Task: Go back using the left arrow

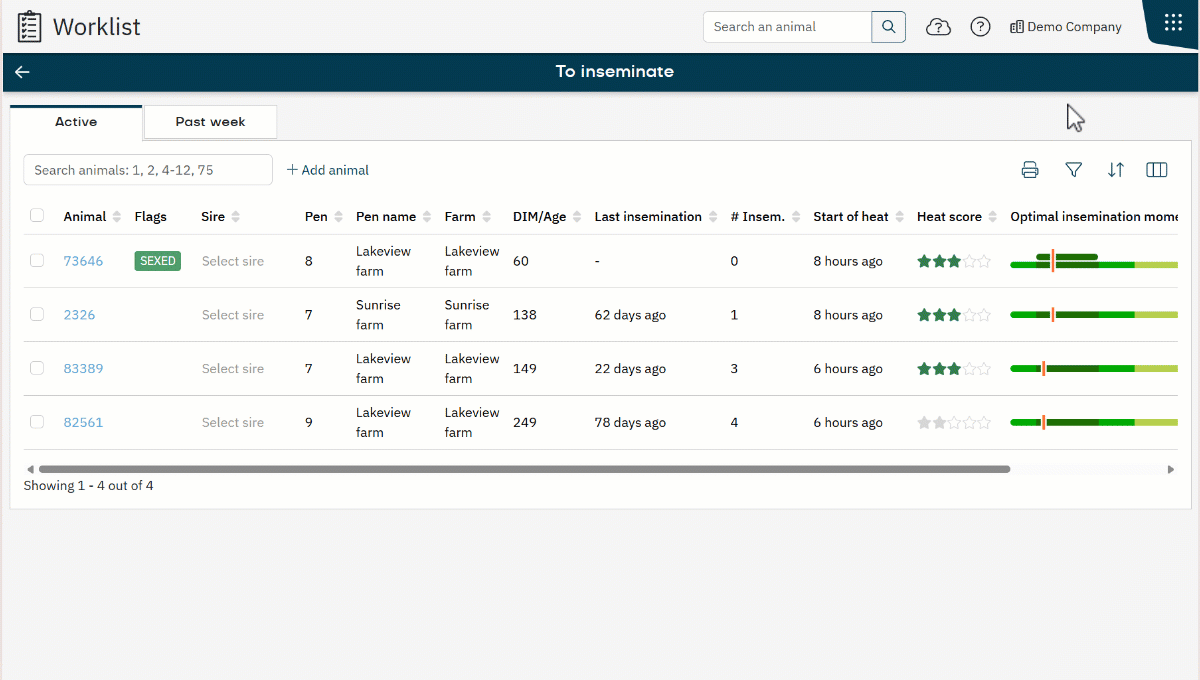Action: click(x=22, y=72)
